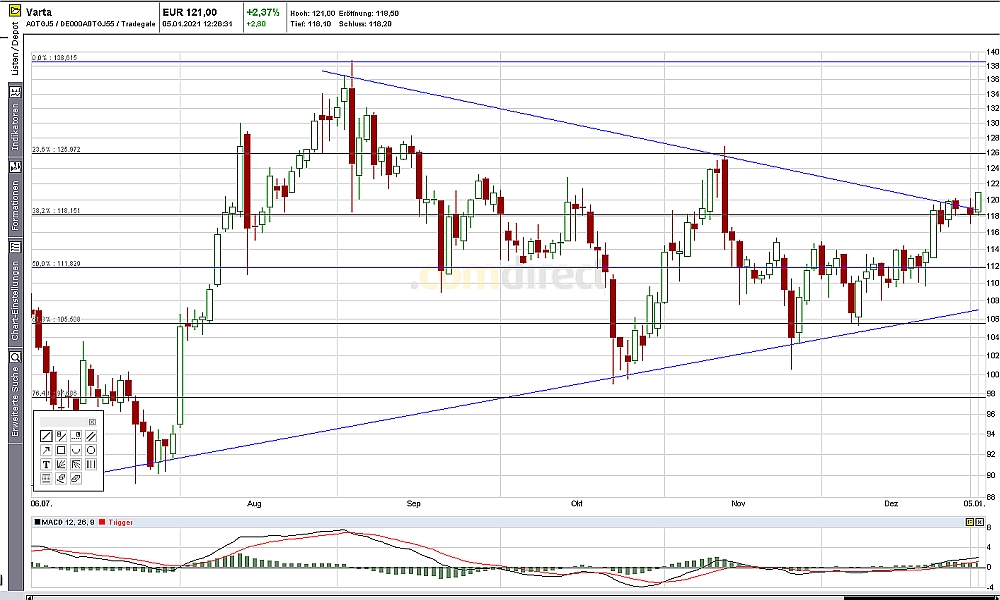Select the parallel channel lines tool

tap(91, 436)
